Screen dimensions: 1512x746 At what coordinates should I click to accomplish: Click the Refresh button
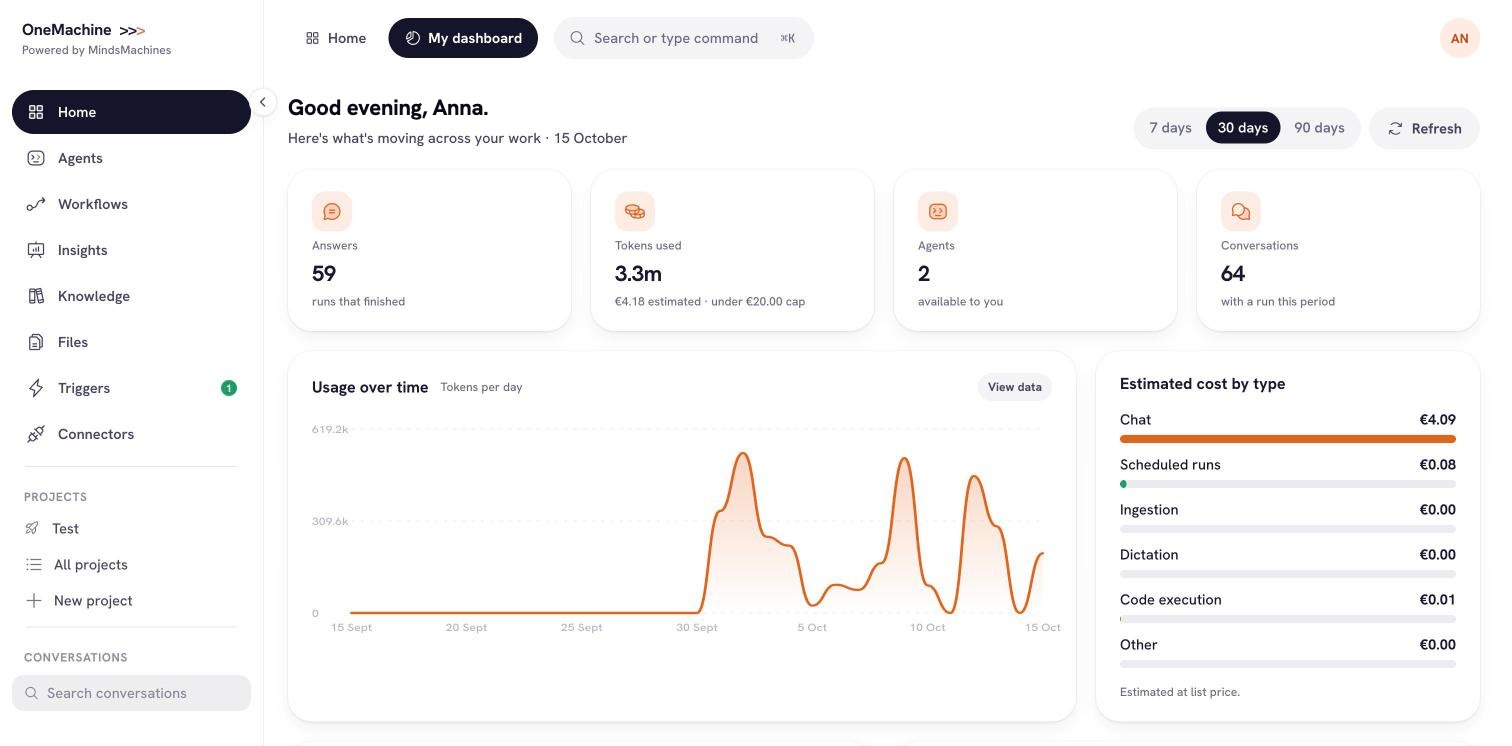[1424, 128]
